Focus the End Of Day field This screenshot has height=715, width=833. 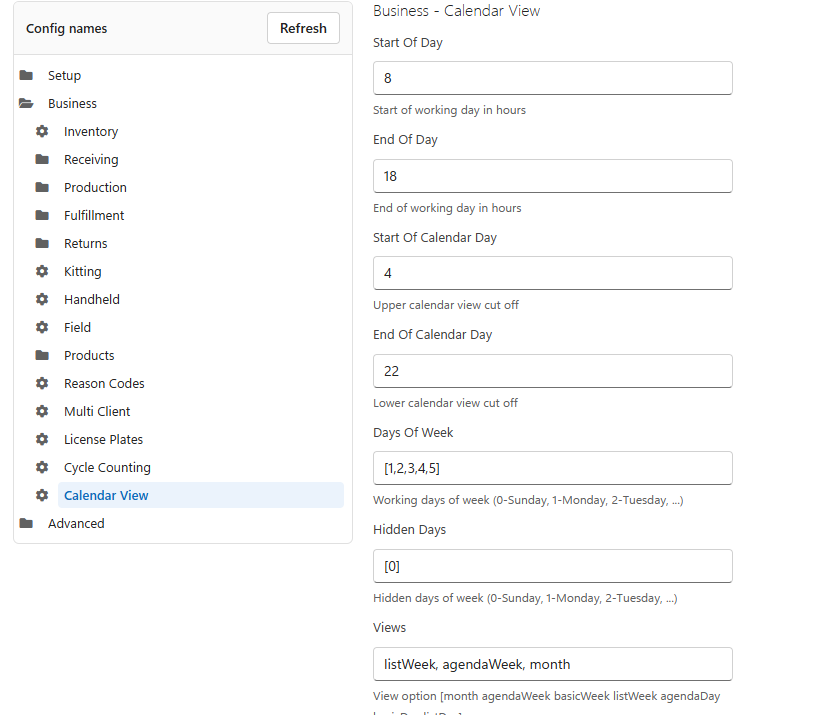coord(552,176)
